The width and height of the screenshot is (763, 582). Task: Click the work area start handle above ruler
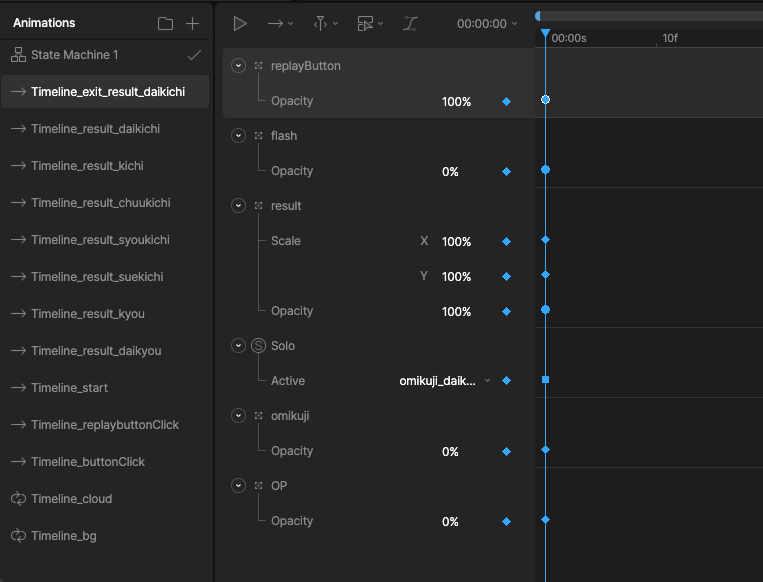(538, 16)
